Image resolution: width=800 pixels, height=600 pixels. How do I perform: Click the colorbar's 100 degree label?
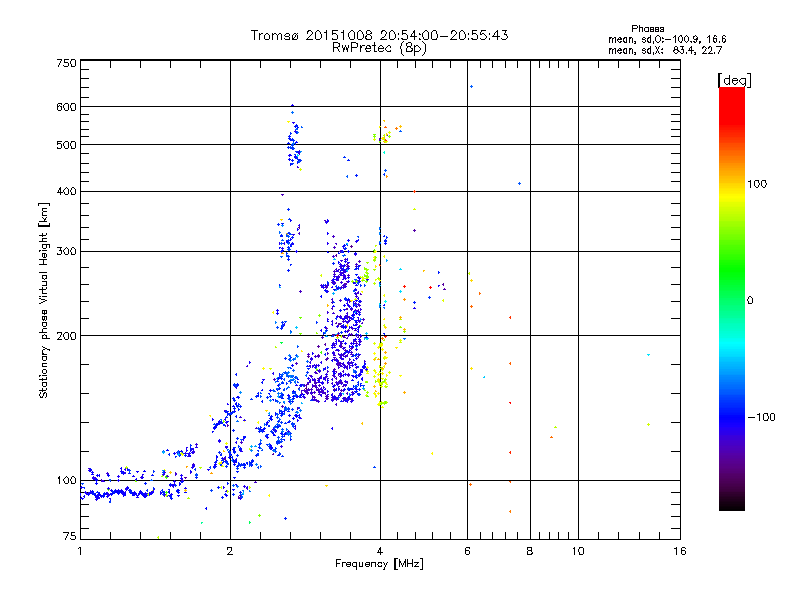tap(757, 184)
